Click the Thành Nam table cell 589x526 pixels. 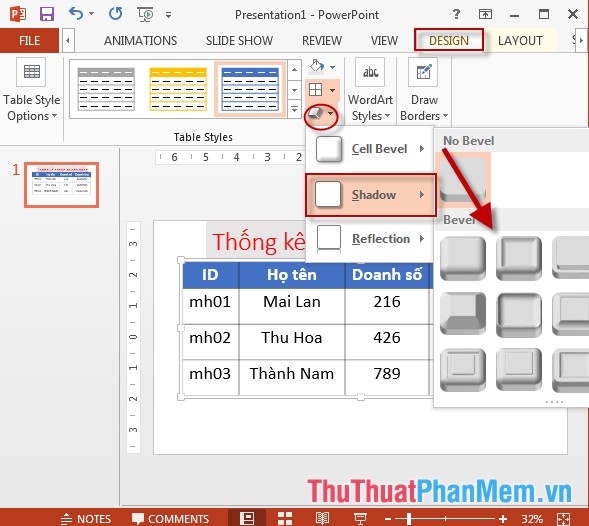point(291,377)
